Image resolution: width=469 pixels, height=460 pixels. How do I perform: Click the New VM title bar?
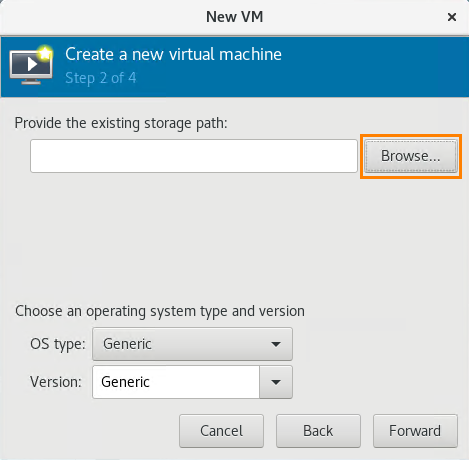[x=234, y=17]
